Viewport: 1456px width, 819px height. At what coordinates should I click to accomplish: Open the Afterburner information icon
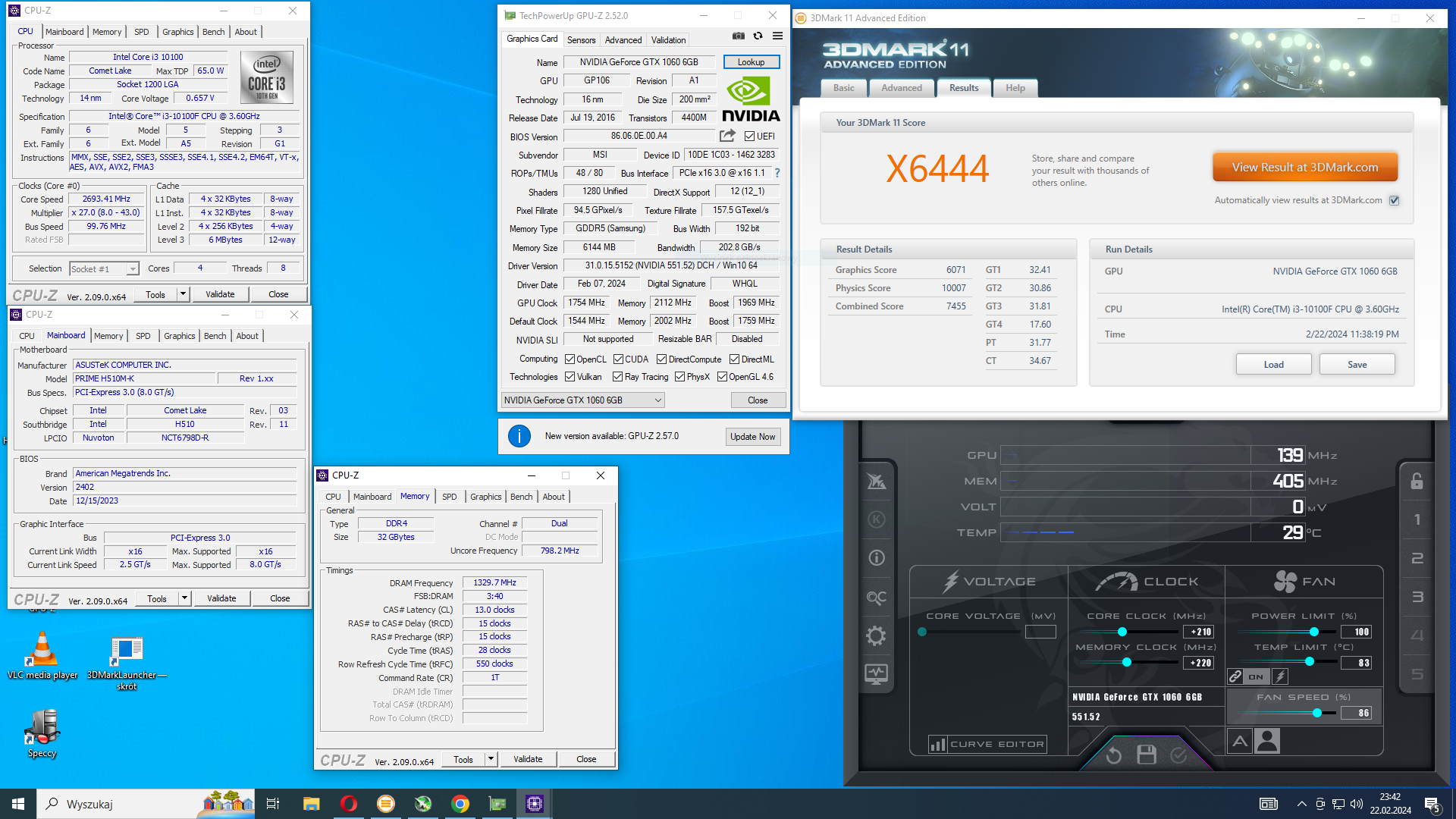(x=877, y=558)
